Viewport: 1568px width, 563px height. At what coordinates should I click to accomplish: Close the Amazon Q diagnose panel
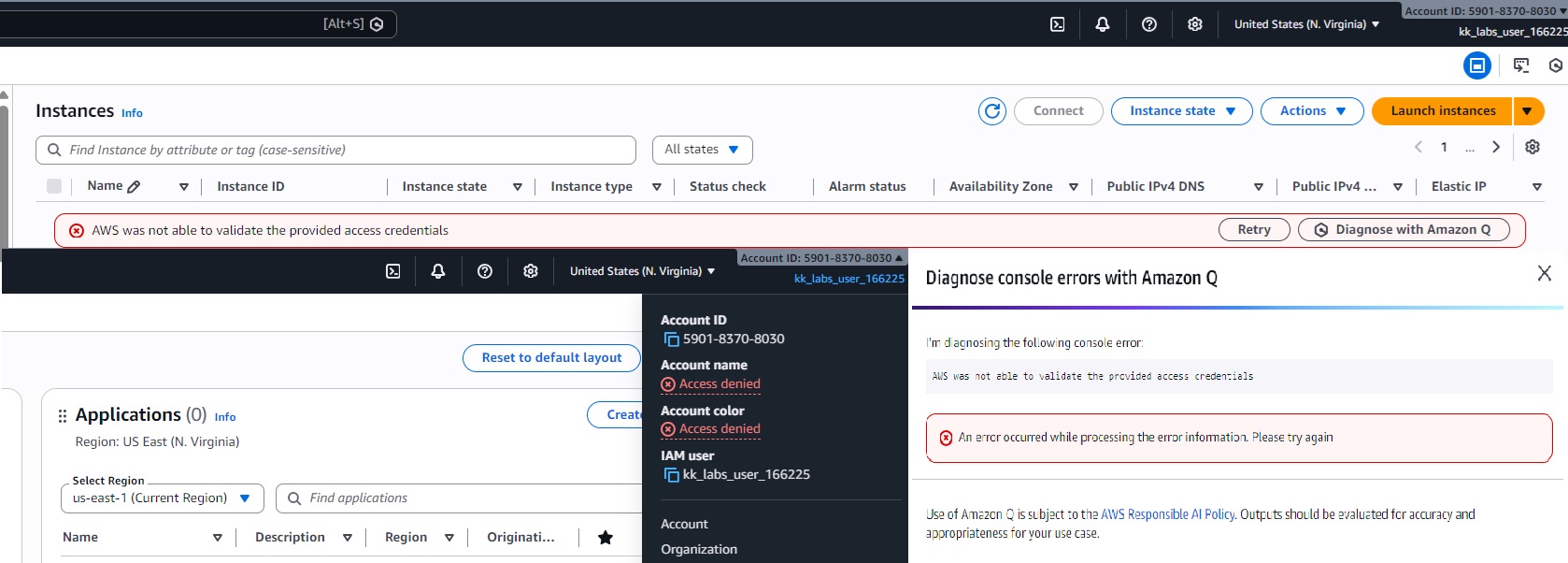click(x=1544, y=273)
